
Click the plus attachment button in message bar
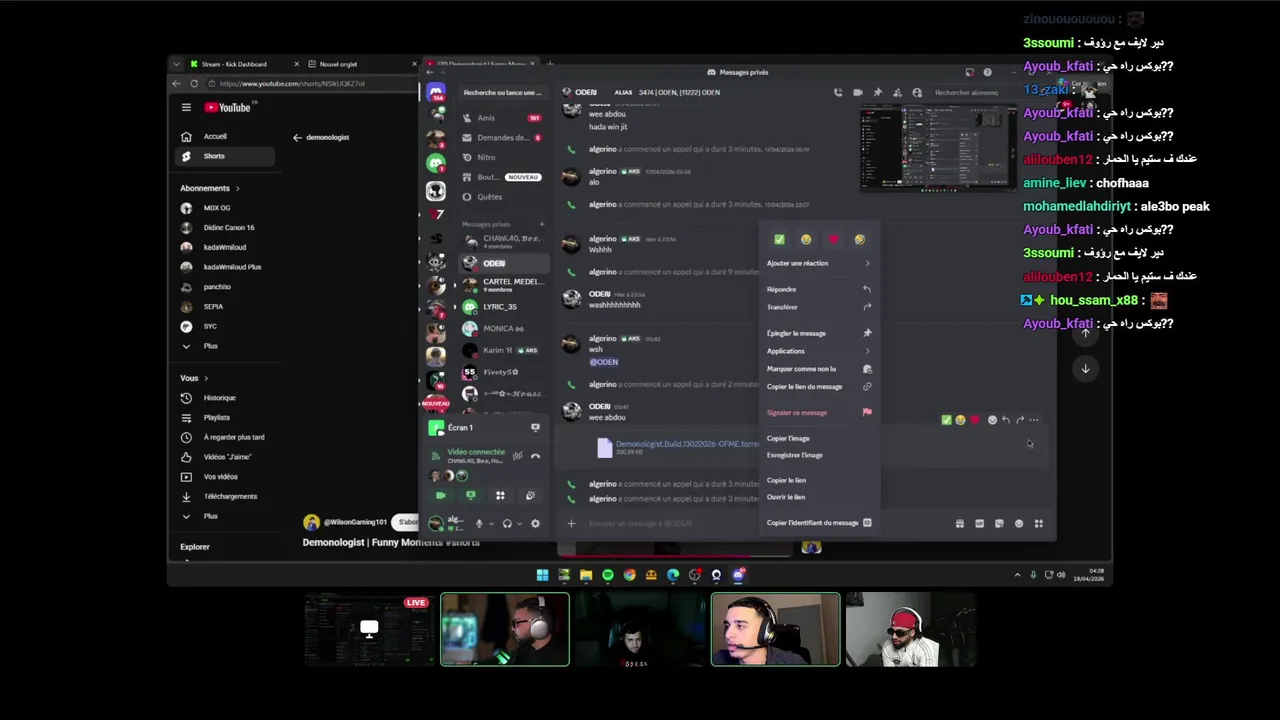pyautogui.click(x=571, y=523)
